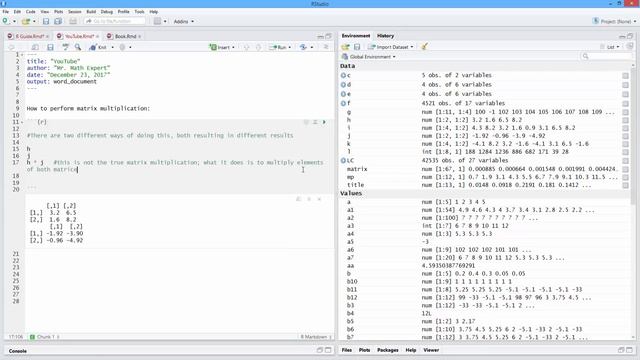640x360 pixels.
Task: Open Chunk 1 navigator in status bar
Action: click(45, 337)
